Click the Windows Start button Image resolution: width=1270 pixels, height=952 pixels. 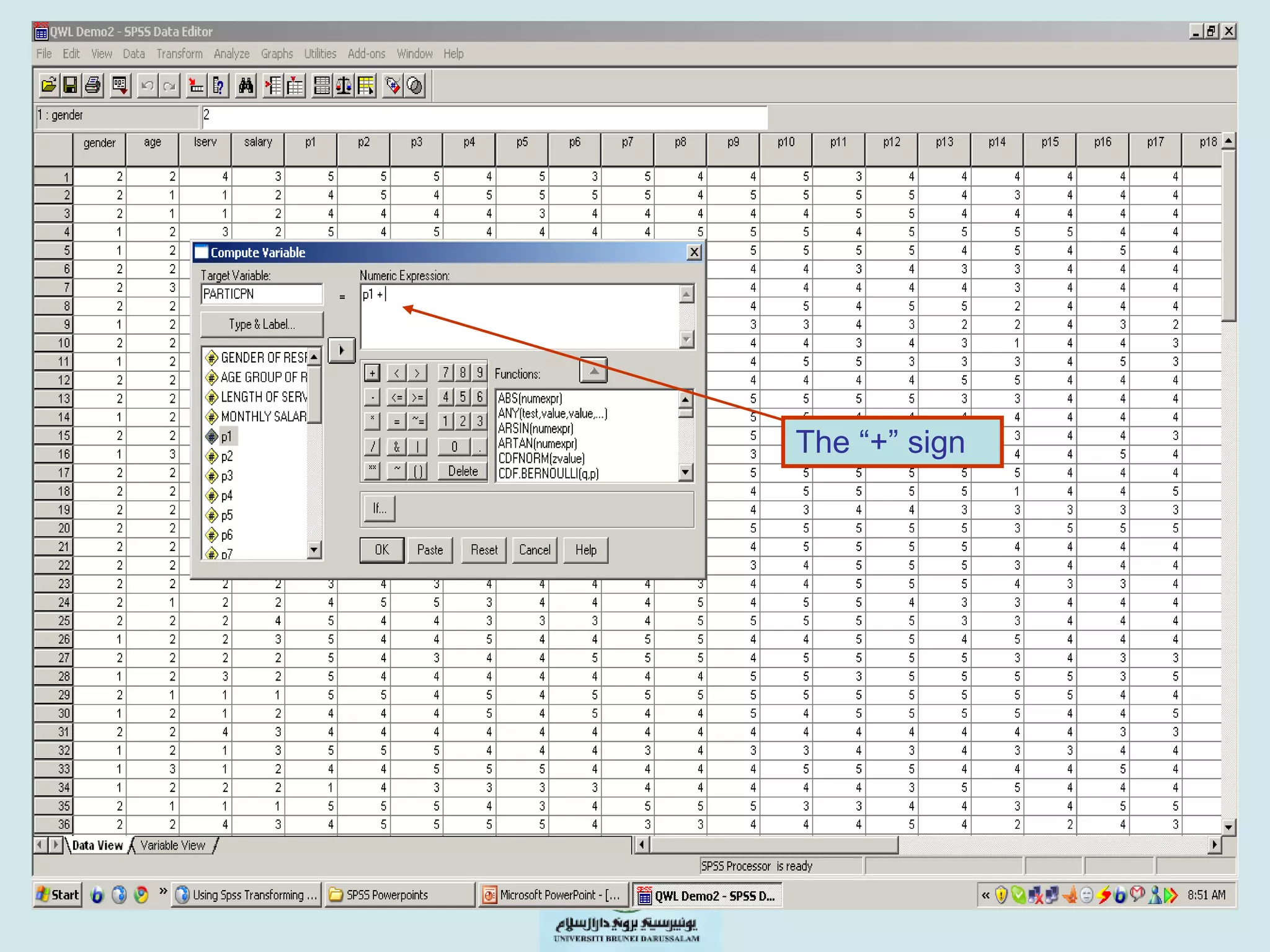coord(58,895)
